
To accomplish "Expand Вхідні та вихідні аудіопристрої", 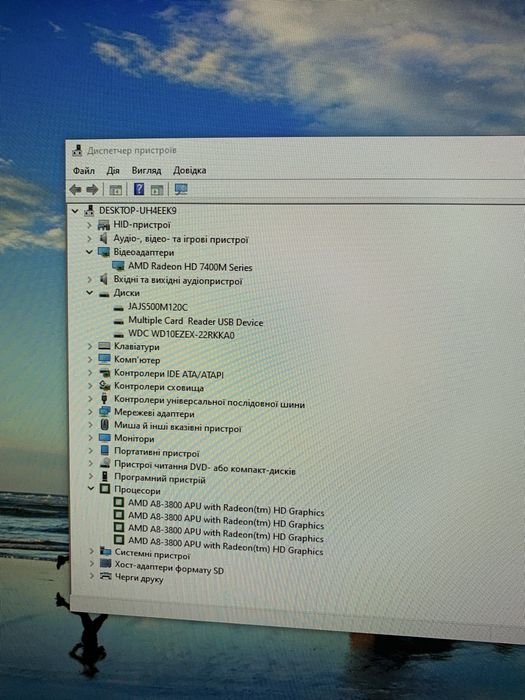I will (90, 279).
